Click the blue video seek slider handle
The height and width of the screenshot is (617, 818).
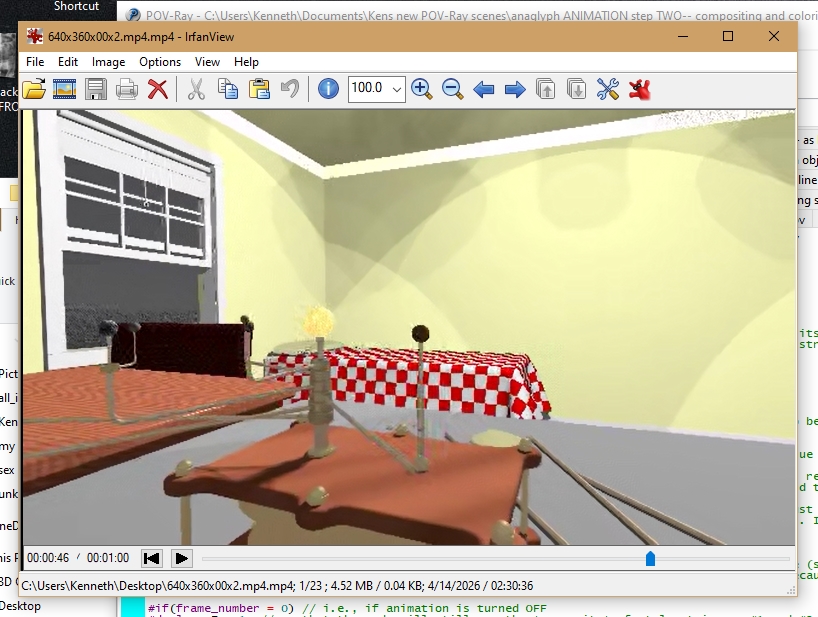[x=650, y=558]
